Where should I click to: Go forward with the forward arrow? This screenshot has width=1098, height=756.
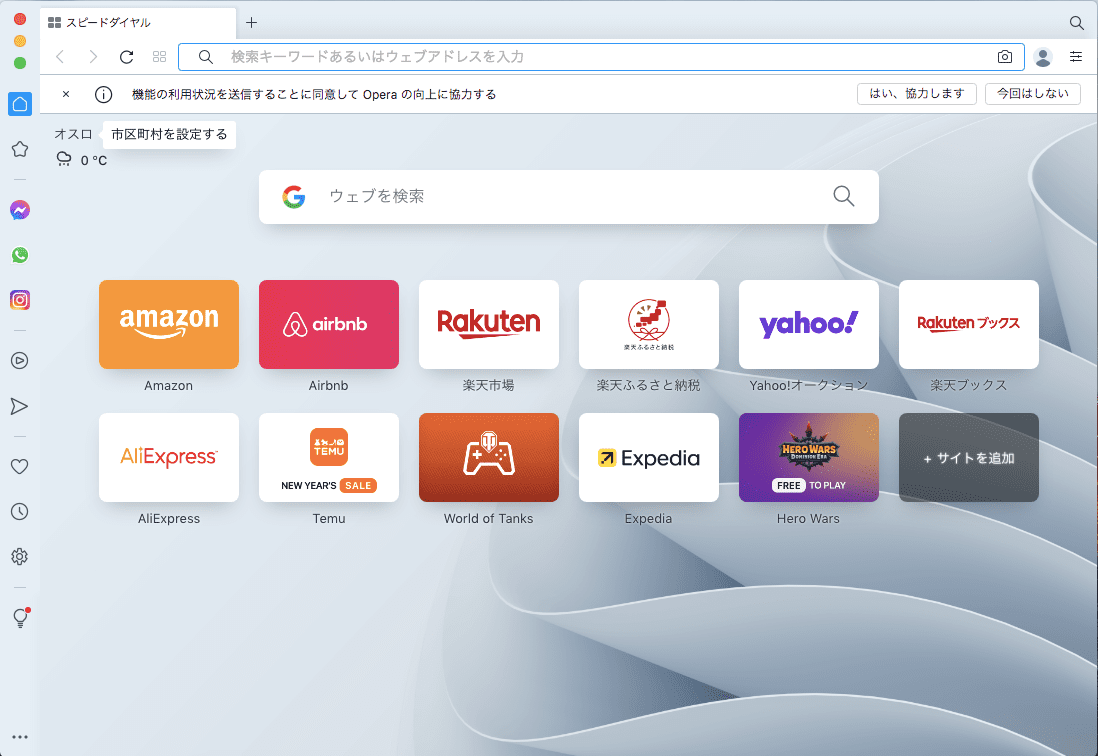(93, 57)
